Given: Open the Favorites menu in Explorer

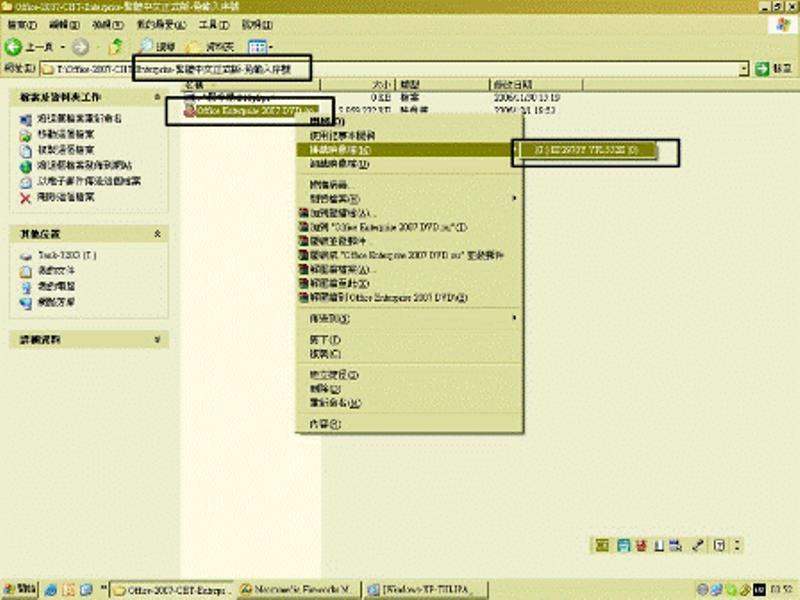Looking at the screenshot, I should pyautogui.click(x=161, y=24).
